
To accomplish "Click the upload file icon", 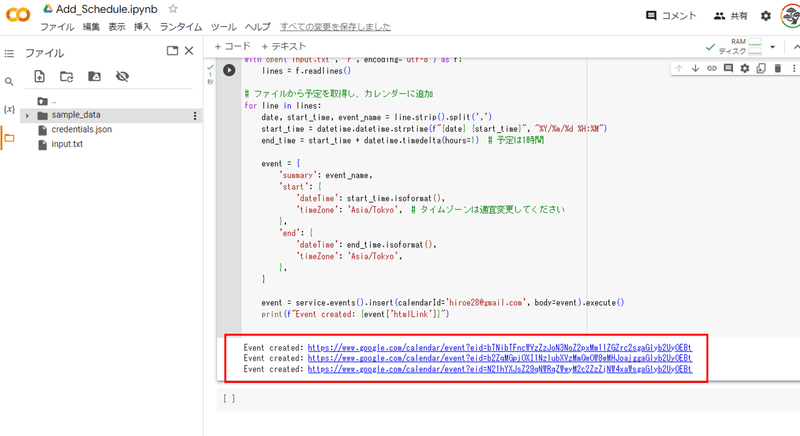I will tap(39, 76).
